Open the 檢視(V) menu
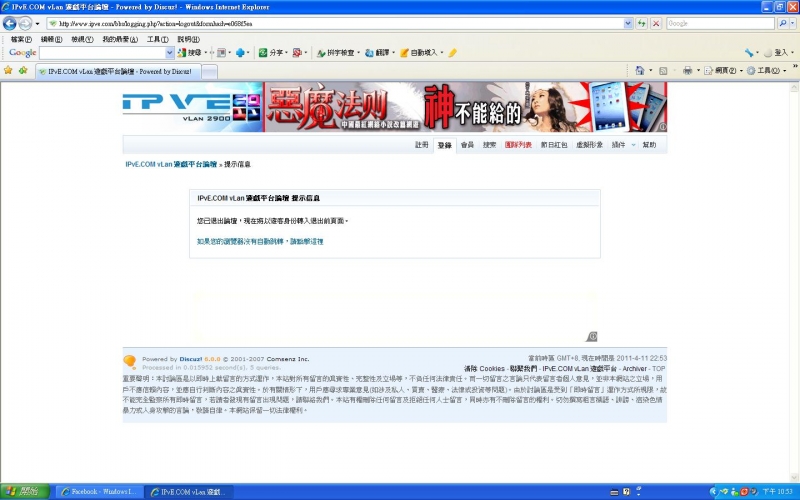 coord(82,39)
